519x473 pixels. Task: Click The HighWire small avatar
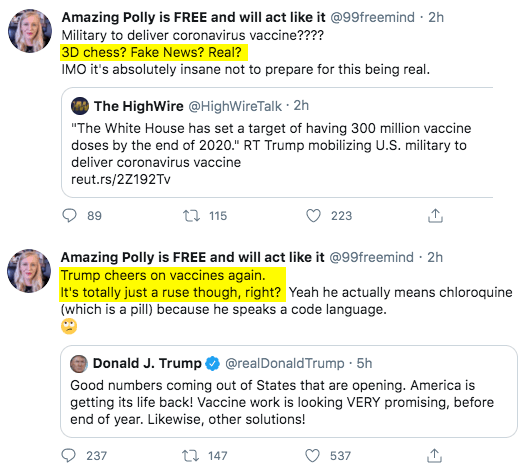[x=80, y=106]
